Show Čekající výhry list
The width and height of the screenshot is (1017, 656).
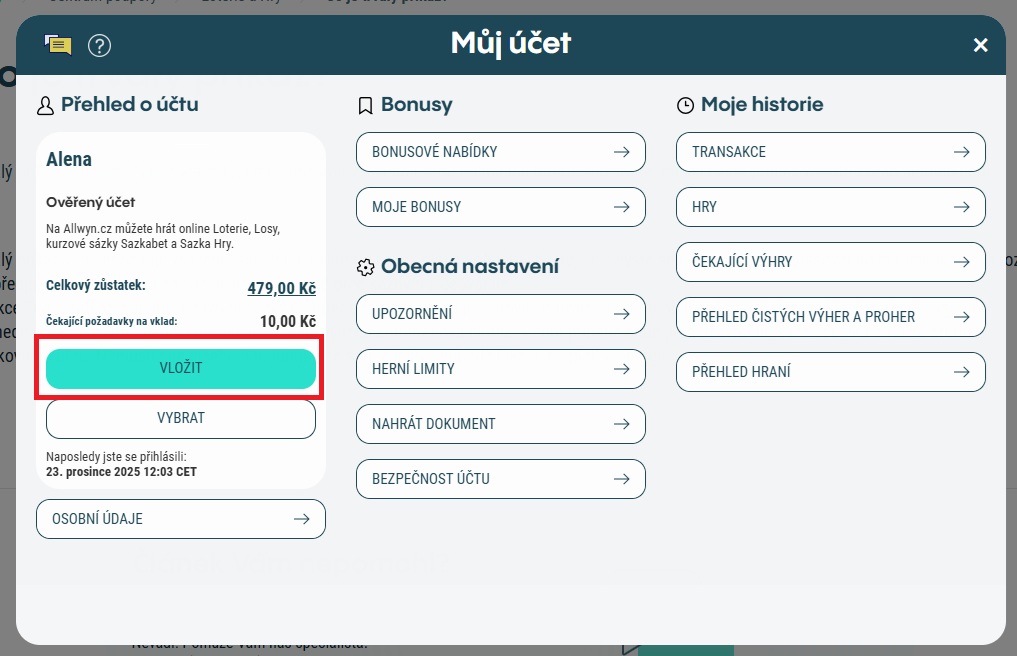pyautogui.click(x=830, y=262)
